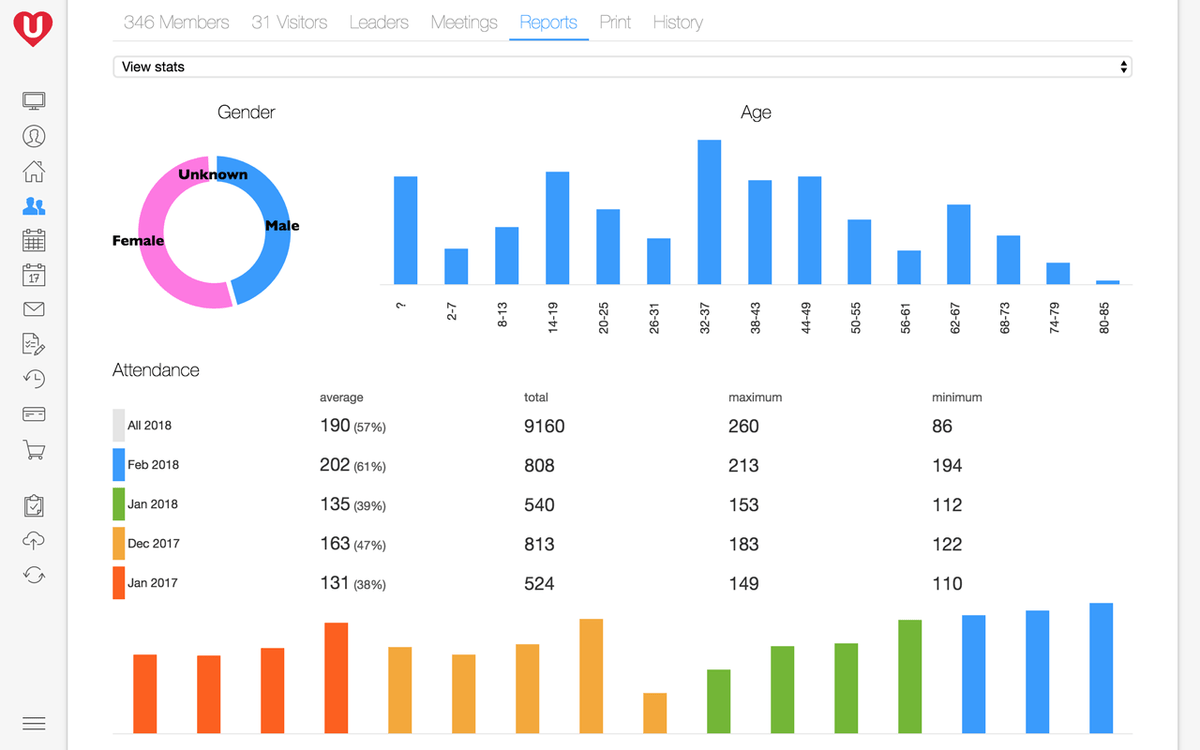
Task: Click the 'Attendance' section heading
Action: (x=156, y=370)
